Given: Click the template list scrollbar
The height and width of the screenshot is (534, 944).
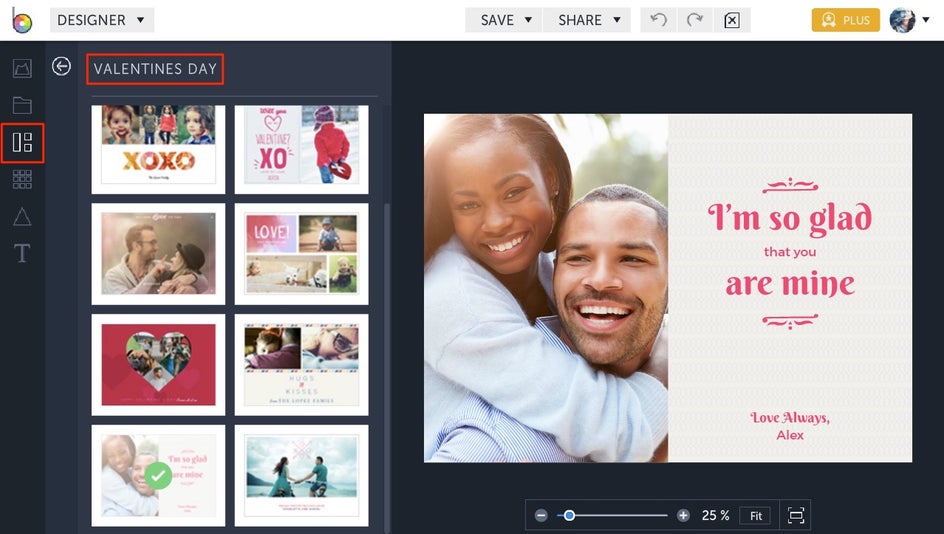Looking at the screenshot, I should (x=387, y=367).
